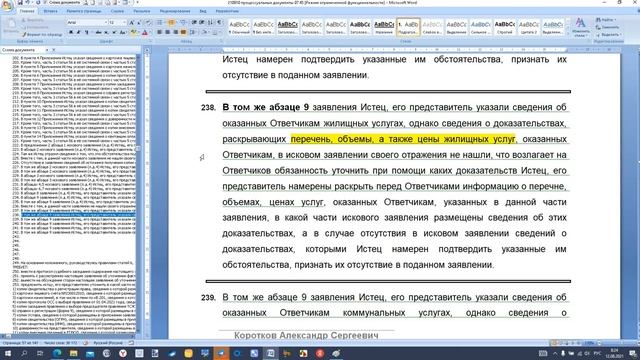Click the numbered list button
This screenshot has width=640, height=360.
point(171,22)
